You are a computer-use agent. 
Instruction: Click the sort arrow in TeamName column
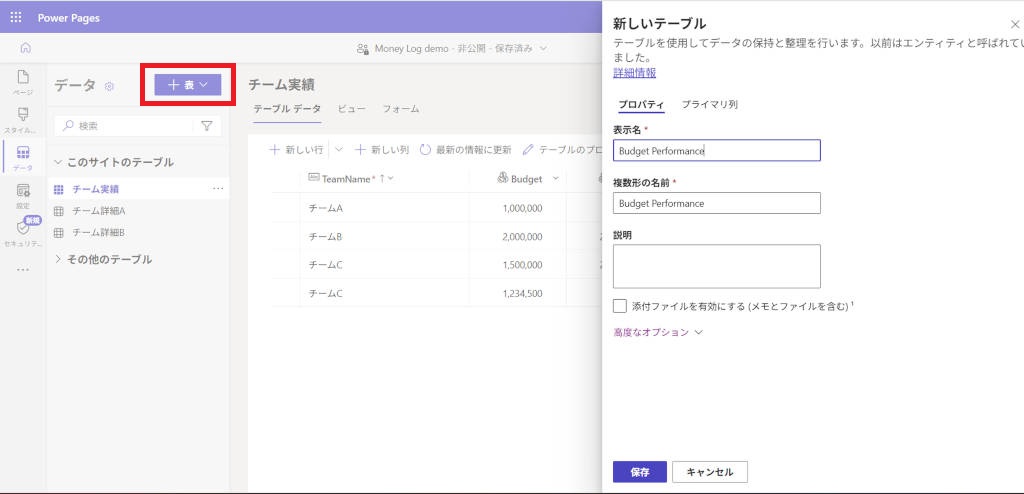[382, 178]
